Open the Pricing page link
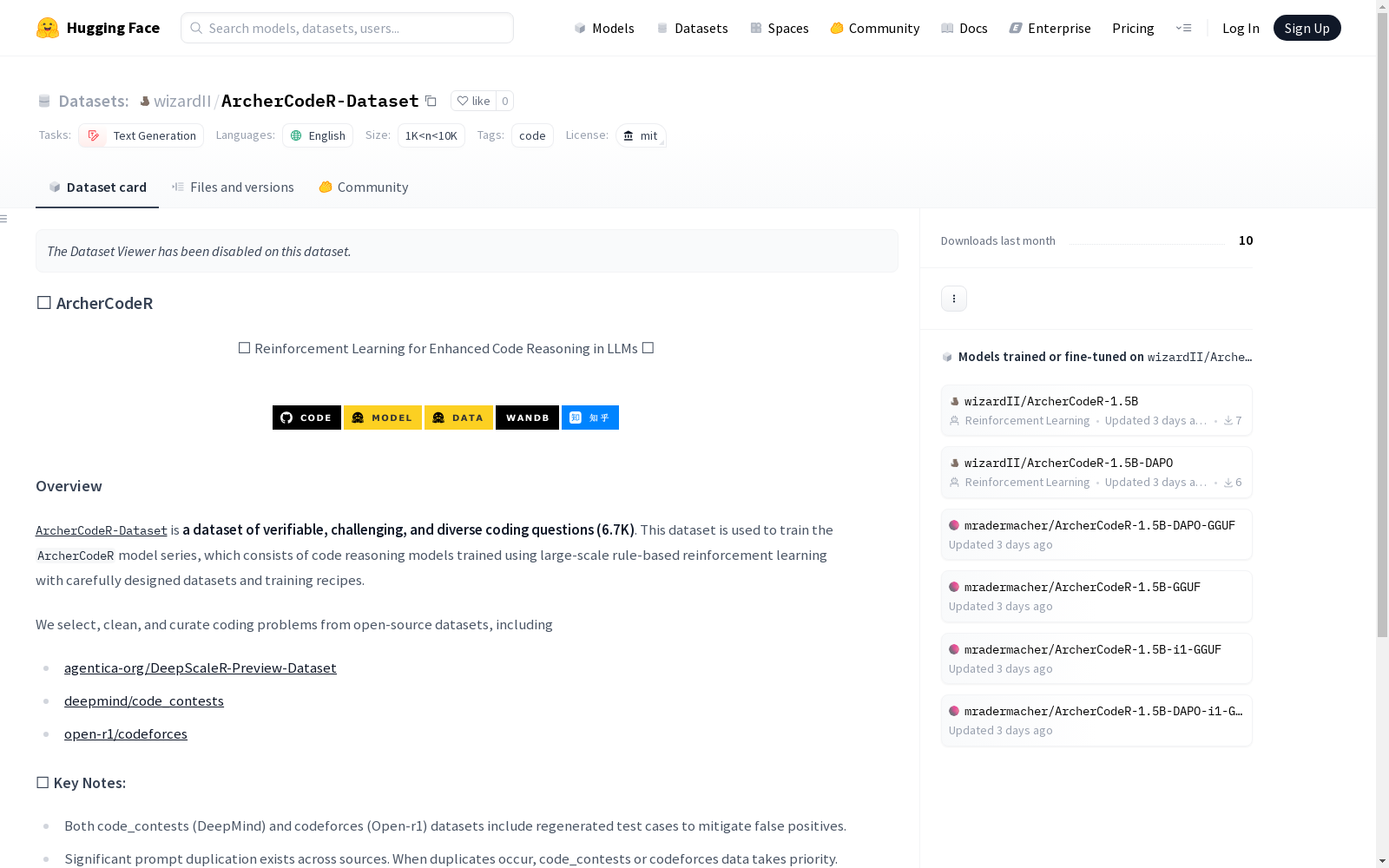The width and height of the screenshot is (1389, 868). pyautogui.click(x=1133, y=28)
